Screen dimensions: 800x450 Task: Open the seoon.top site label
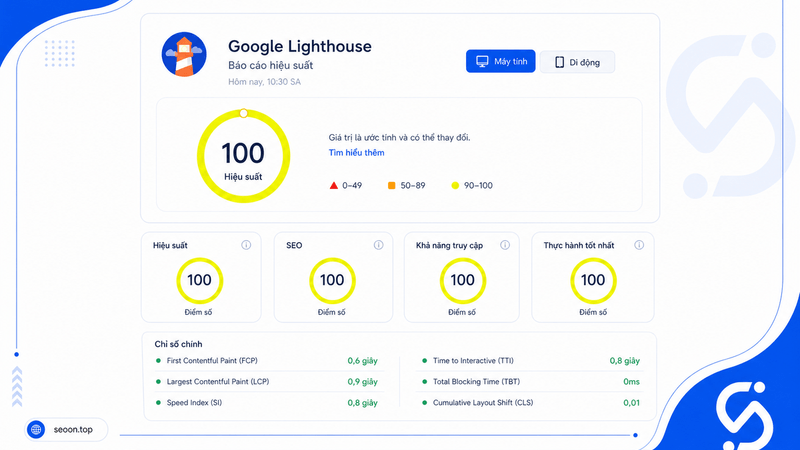pos(73,430)
